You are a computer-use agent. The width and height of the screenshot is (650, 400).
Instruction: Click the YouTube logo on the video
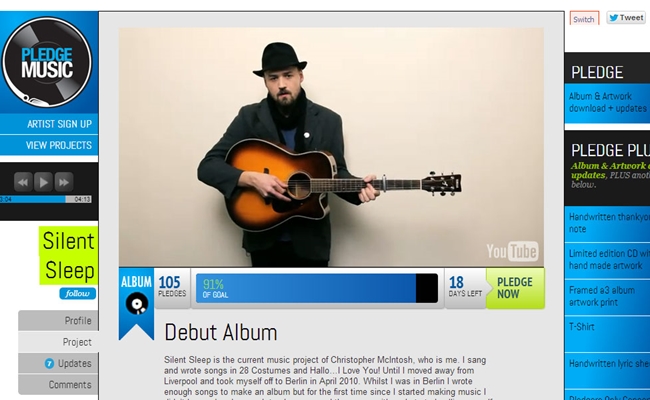(x=512, y=251)
